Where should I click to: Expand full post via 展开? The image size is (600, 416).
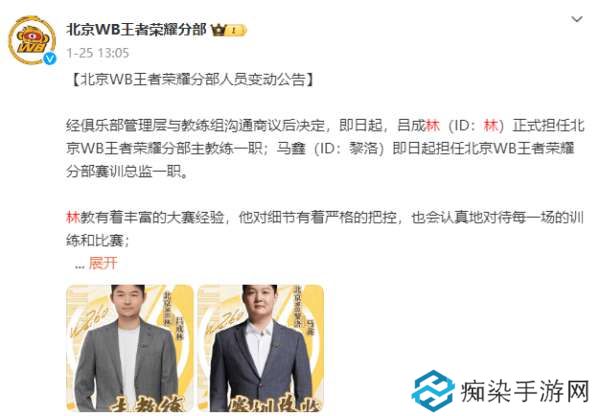[x=103, y=263]
